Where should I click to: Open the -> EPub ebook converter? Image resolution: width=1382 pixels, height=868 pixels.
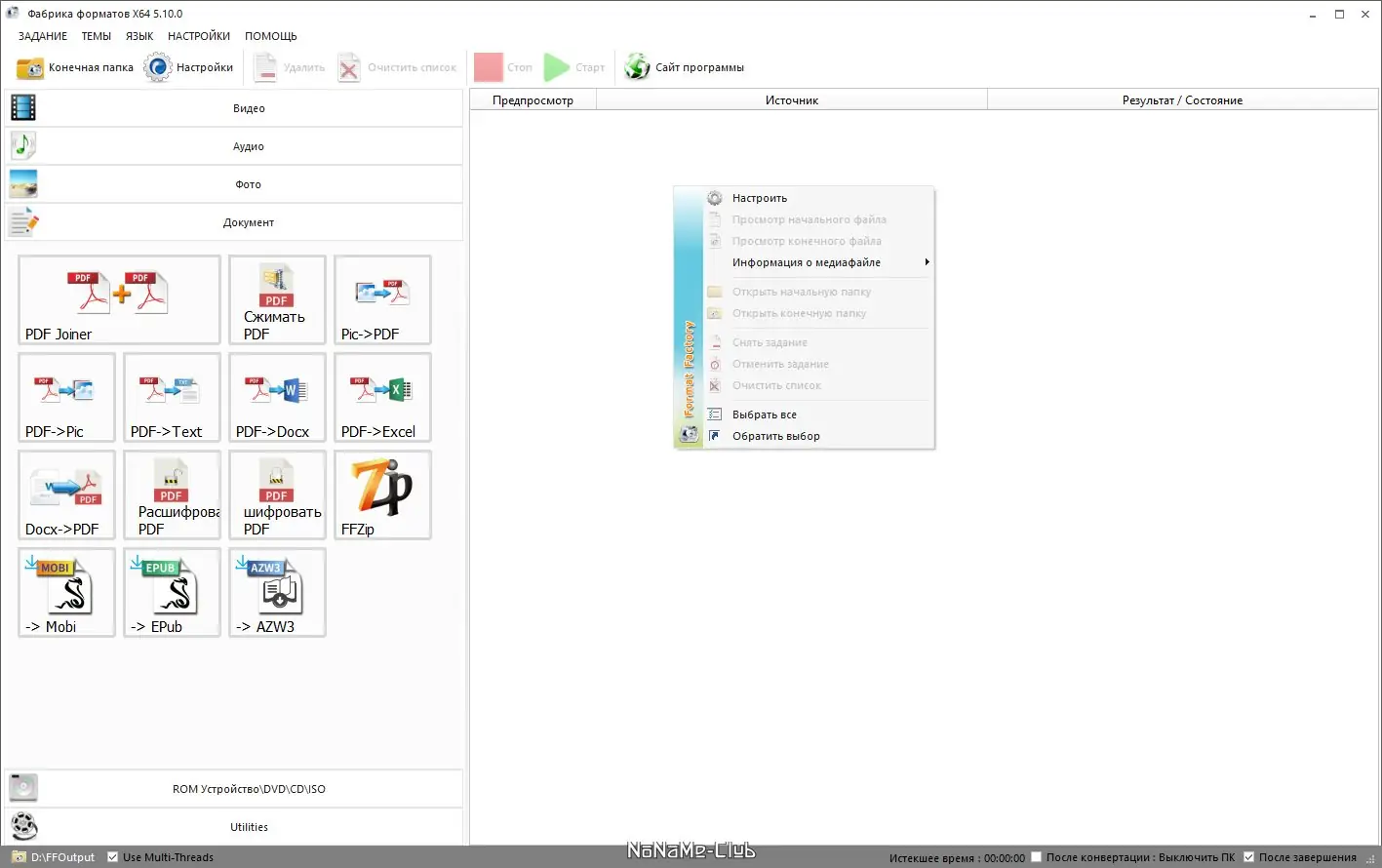[172, 592]
